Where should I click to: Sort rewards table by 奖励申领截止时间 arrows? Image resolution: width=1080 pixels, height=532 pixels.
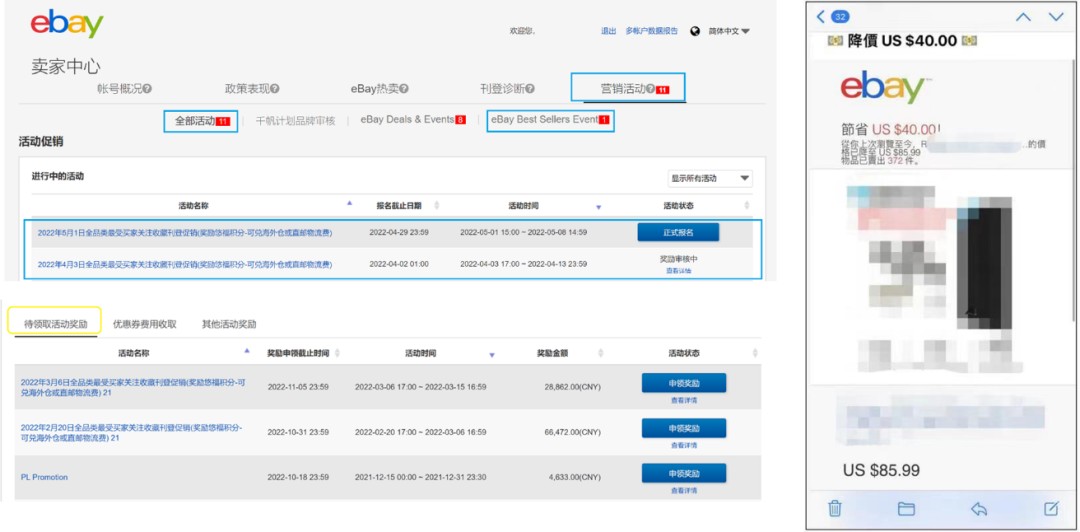339,353
